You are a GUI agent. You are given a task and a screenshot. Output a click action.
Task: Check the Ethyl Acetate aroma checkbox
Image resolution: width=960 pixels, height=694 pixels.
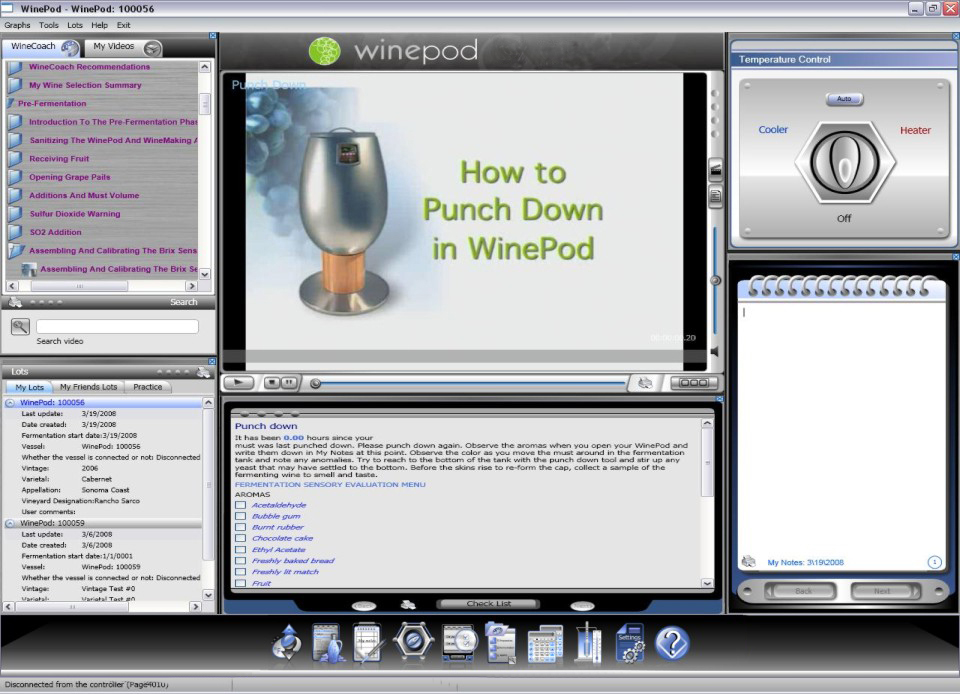click(x=241, y=550)
